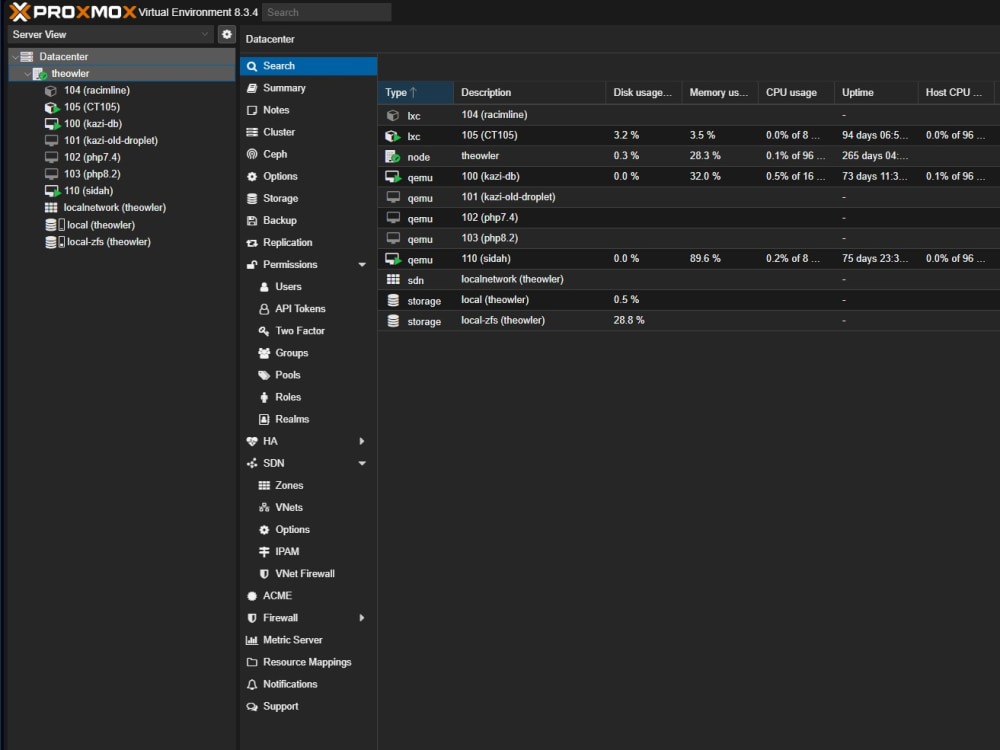
Task: Click the Notifications bell icon
Action: pos(252,684)
